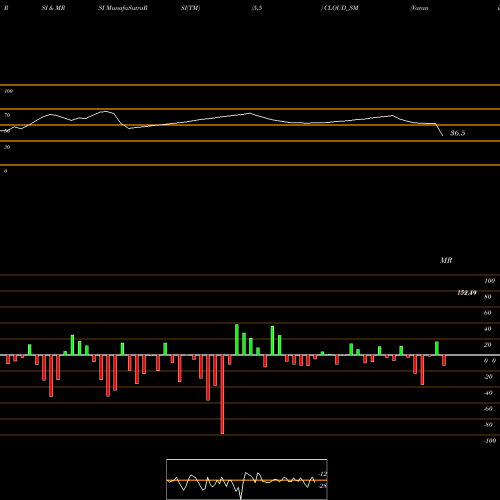Click the 'MR' panel title
The height and width of the screenshot is (500, 500).
446,260
